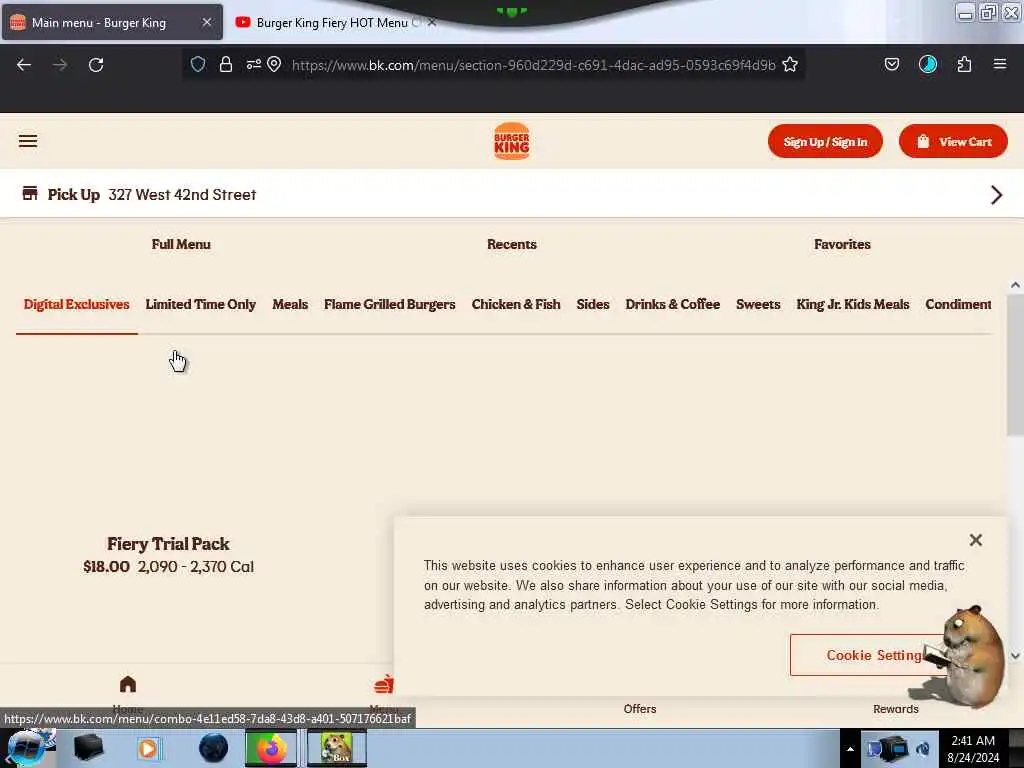View site security via the padlock icon
This screenshot has height=768, width=1024.
[x=226, y=64]
